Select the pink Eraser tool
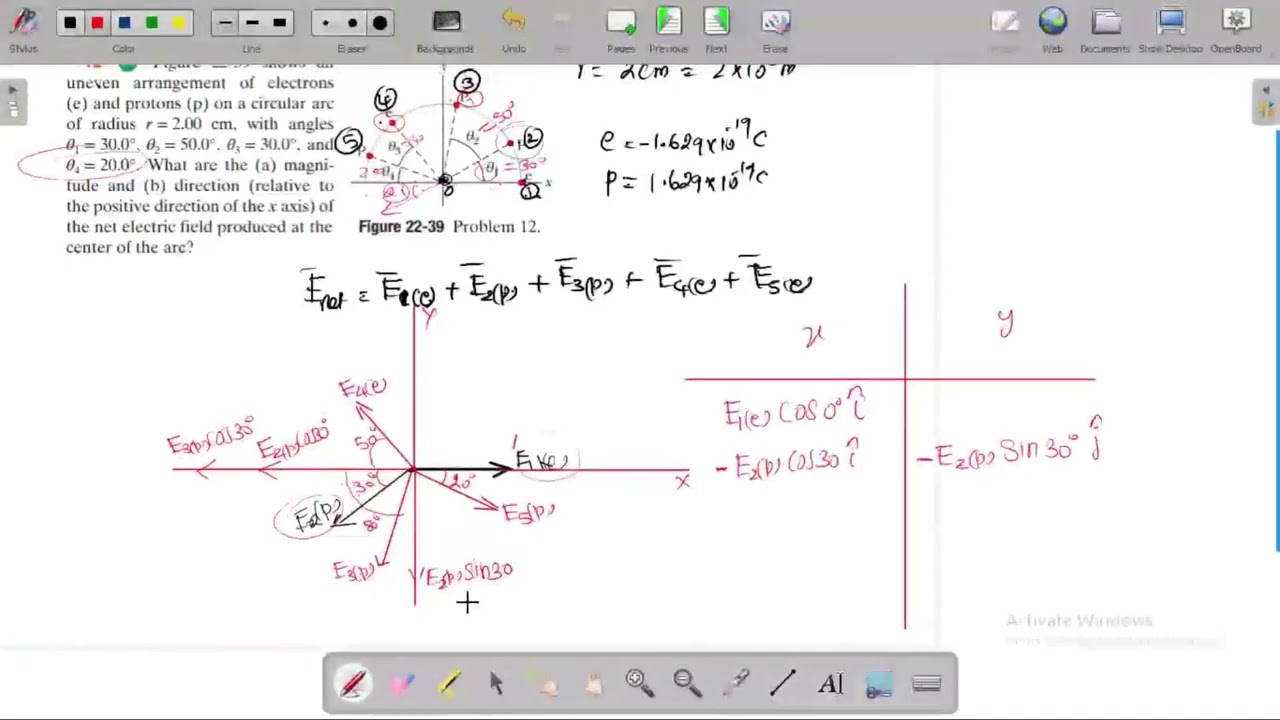1280x720 pixels. pyautogui.click(x=401, y=683)
